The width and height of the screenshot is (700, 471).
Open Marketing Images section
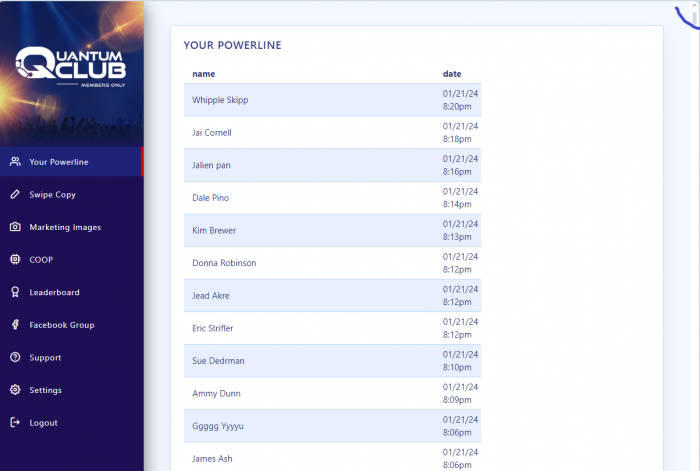(x=65, y=227)
